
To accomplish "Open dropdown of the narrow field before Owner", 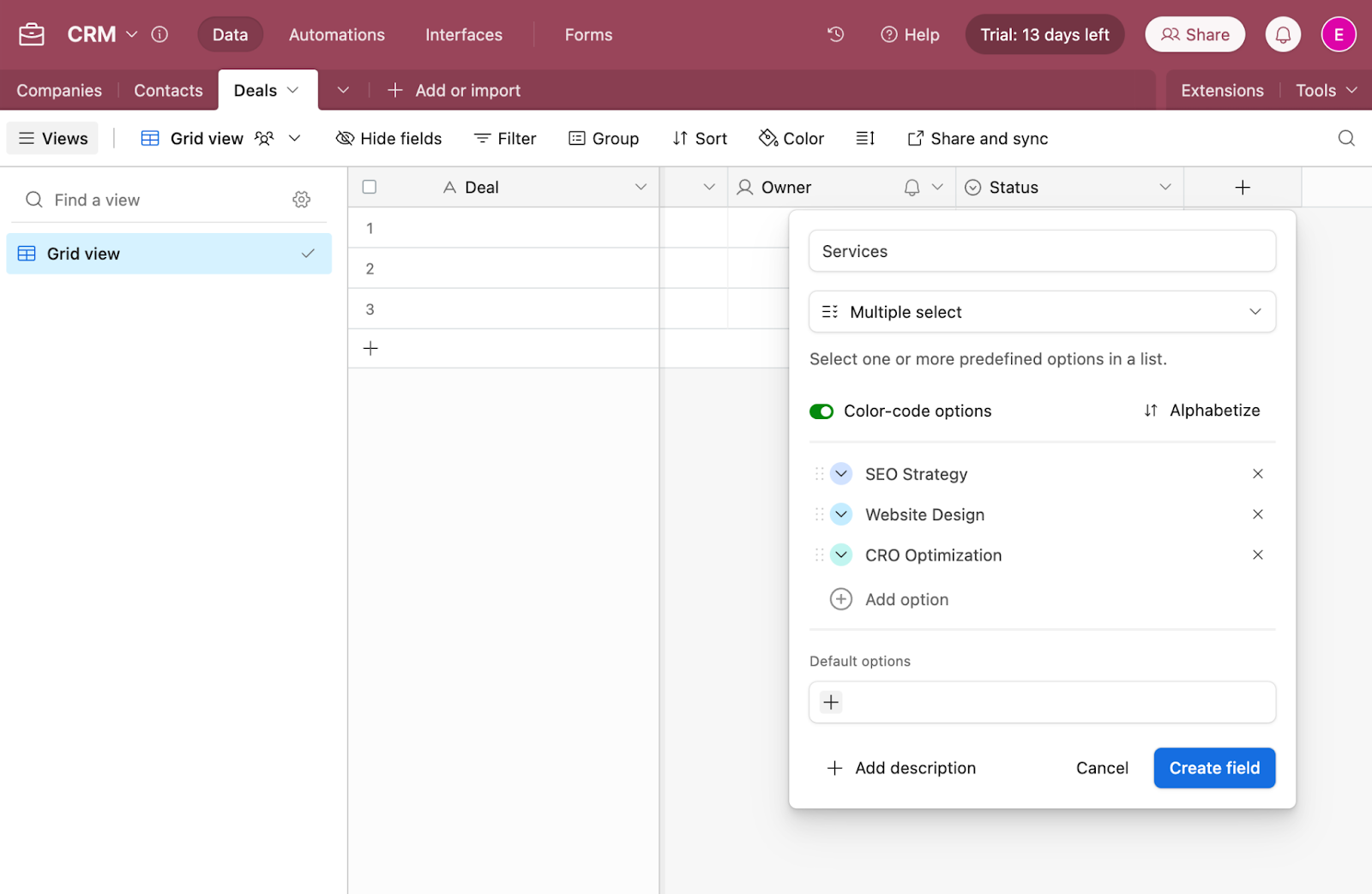I will pos(709,187).
